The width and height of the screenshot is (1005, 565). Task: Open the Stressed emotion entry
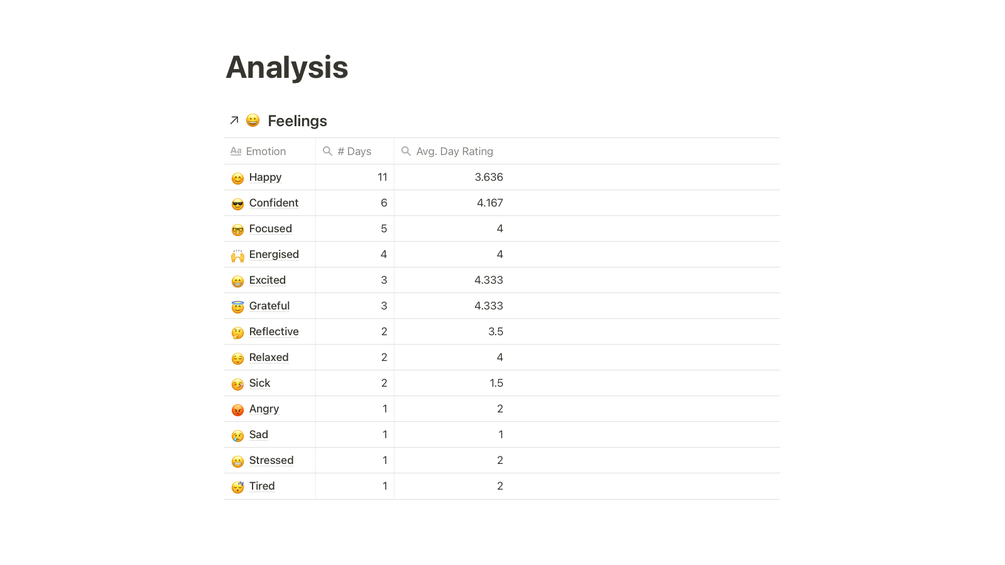coord(271,460)
